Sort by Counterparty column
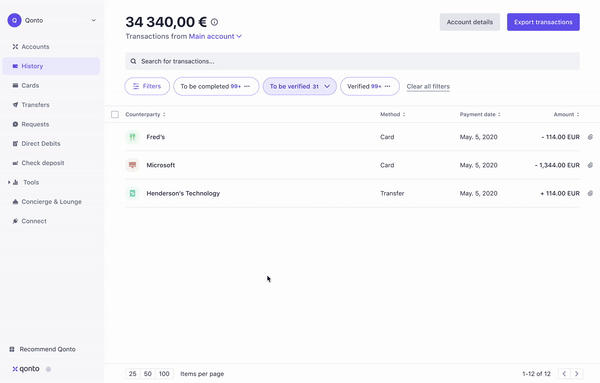Image resolution: width=600 pixels, height=383 pixels. click(145, 114)
